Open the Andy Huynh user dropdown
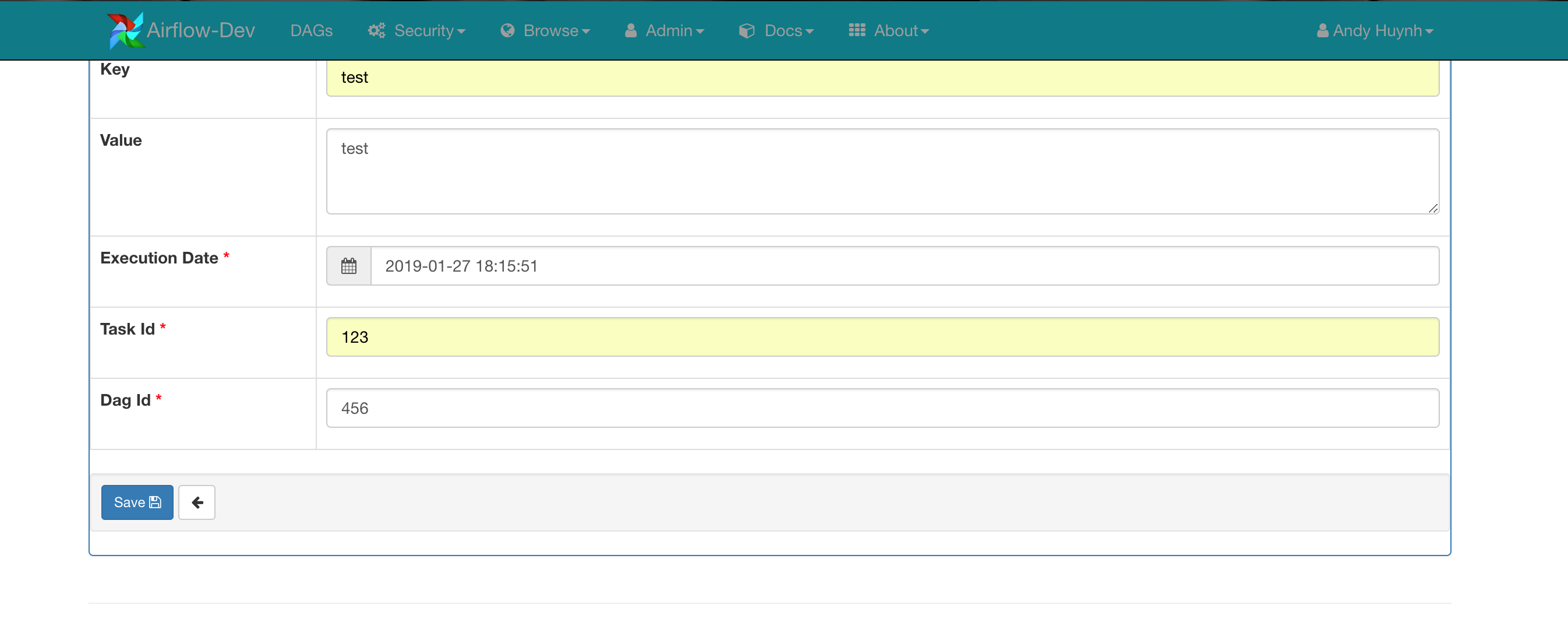 [1382, 30]
